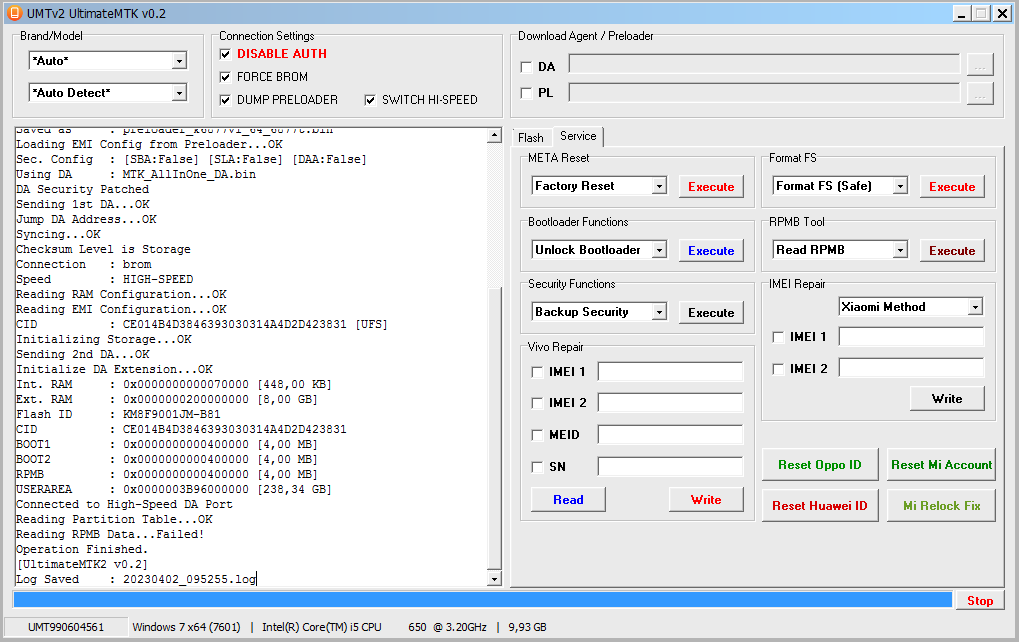Click the log scrollbar down arrow
The width and height of the screenshot is (1019, 642).
pyautogui.click(x=494, y=579)
